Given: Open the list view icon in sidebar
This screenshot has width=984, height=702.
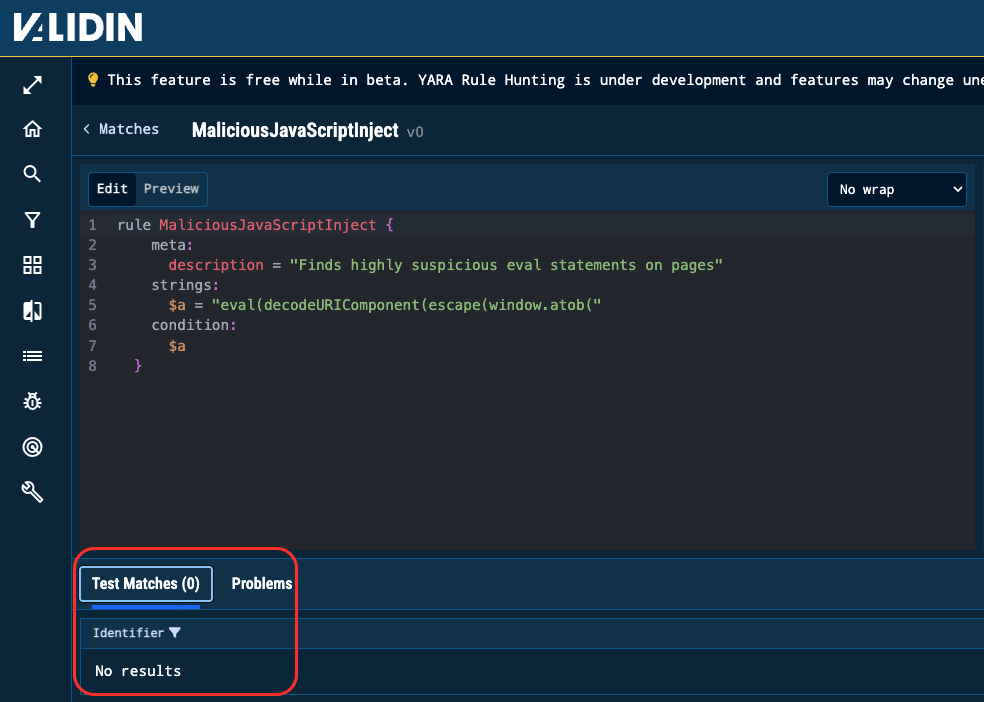Looking at the screenshot, I should tap(32, 356).
